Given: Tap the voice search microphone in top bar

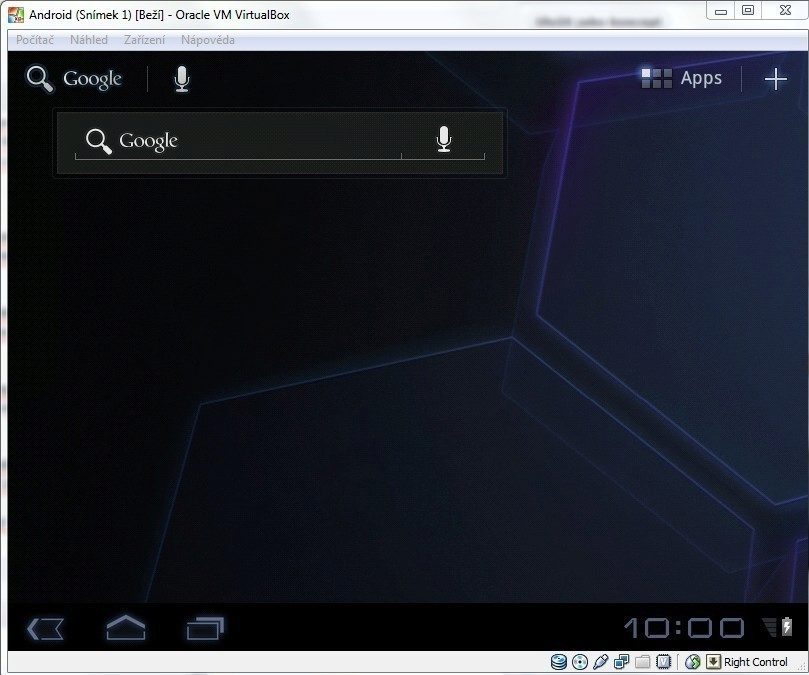Looking at the screenshot, I should coord(182,79).
